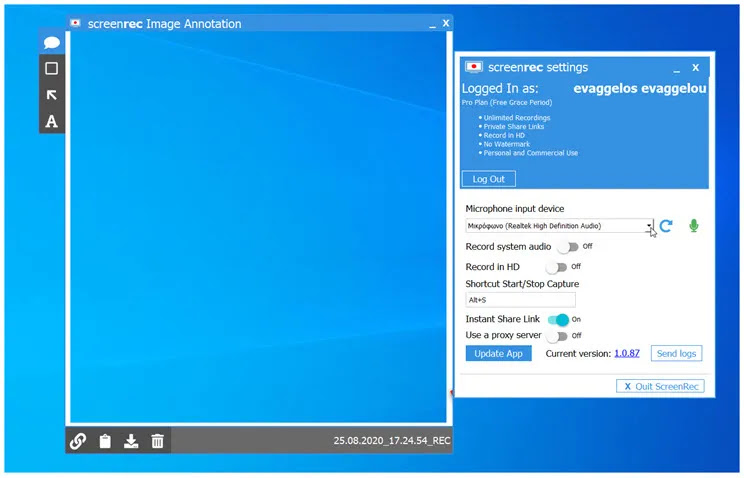The image size is (744, 478).
Task: Open the Microphone input device dropdown
Action: point(559,226)
